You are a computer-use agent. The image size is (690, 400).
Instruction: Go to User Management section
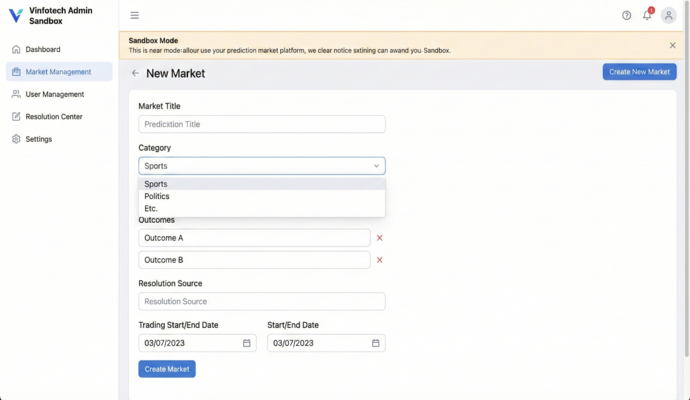[54, 94]
